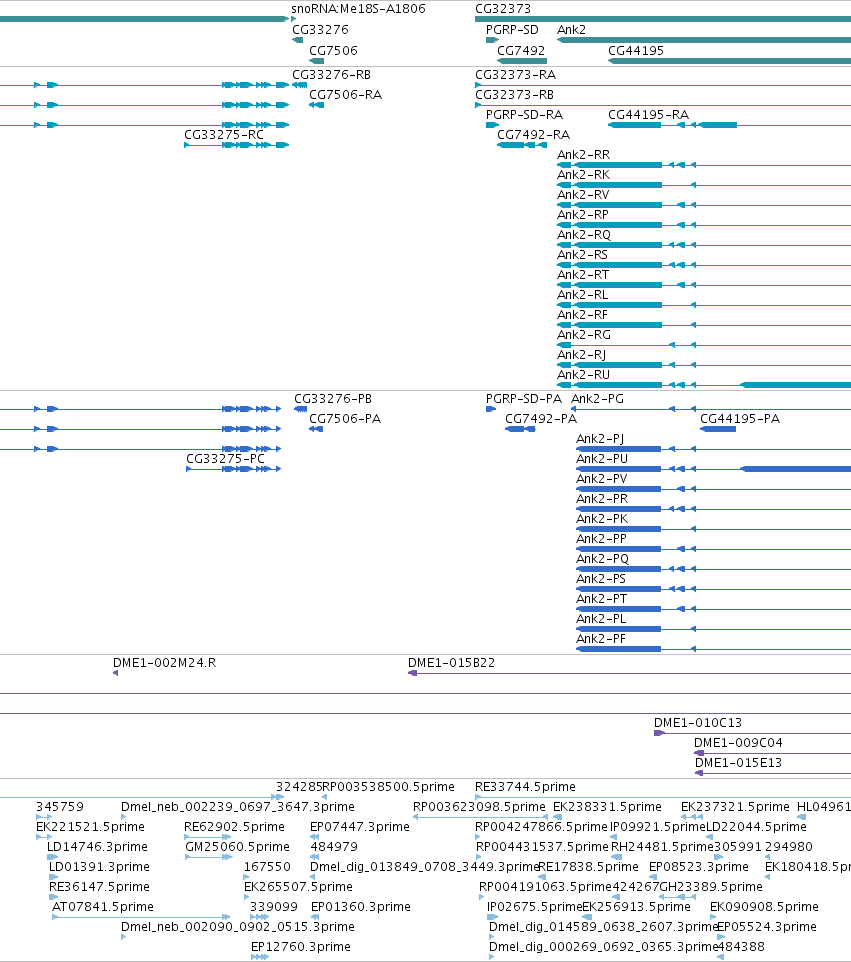Click the Ank2 gene label
Image resolution: width=851 pixels, height=962 pixels.
(x=571, y=29)
